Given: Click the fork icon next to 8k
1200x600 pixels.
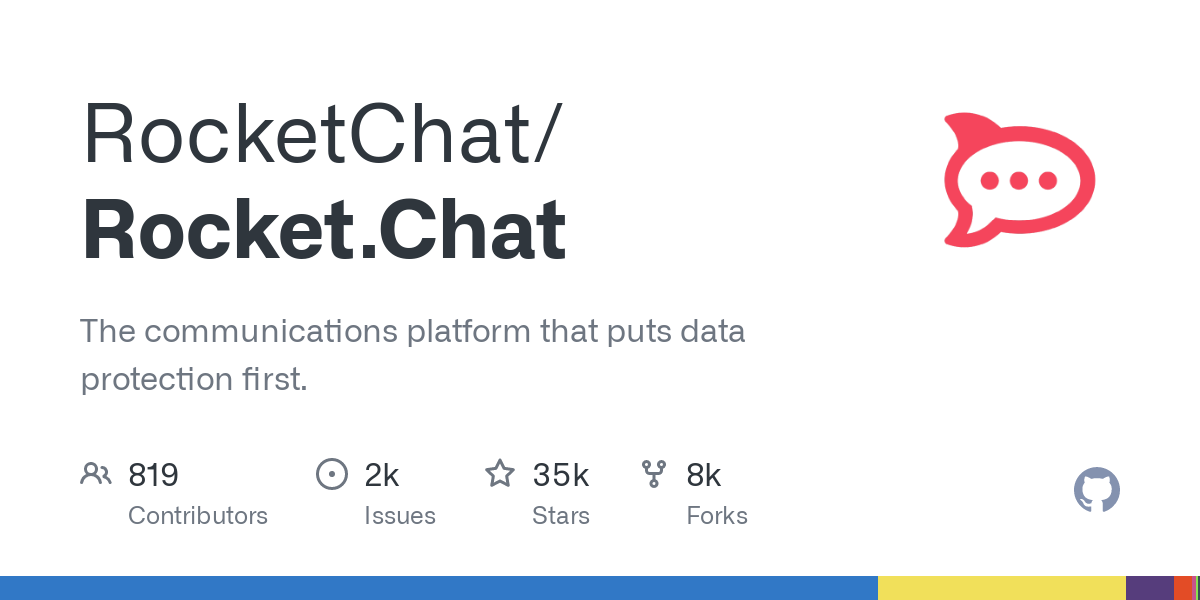Looking at the screenshot, I should (654, 474).
